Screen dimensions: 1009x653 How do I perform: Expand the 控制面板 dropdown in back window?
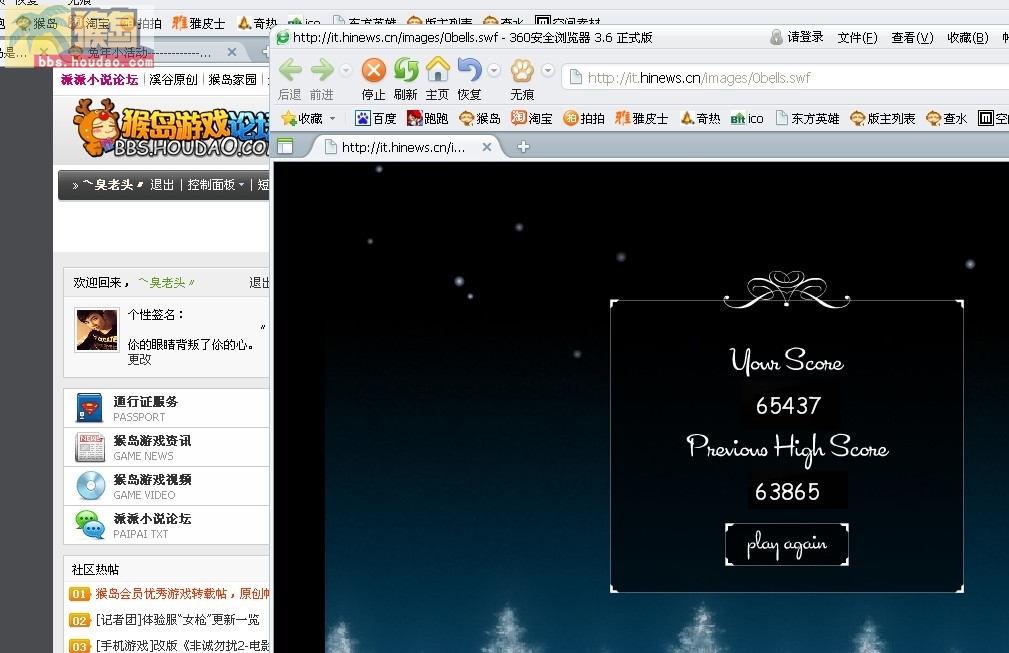(216, 185)
